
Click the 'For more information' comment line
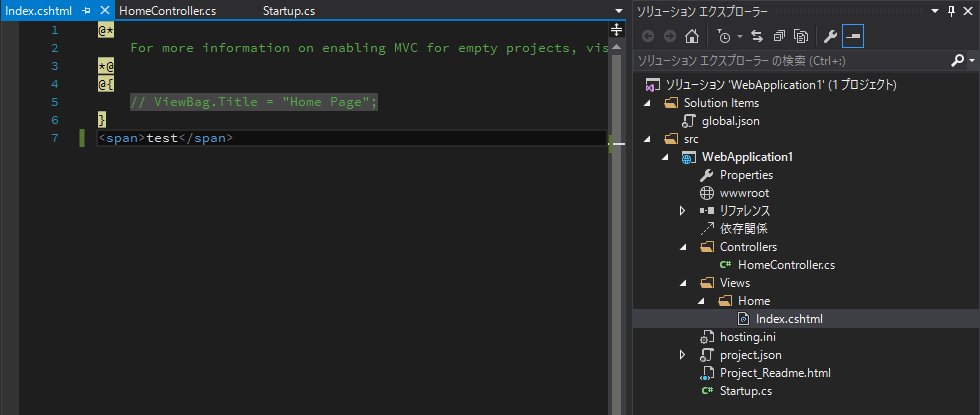369,48
